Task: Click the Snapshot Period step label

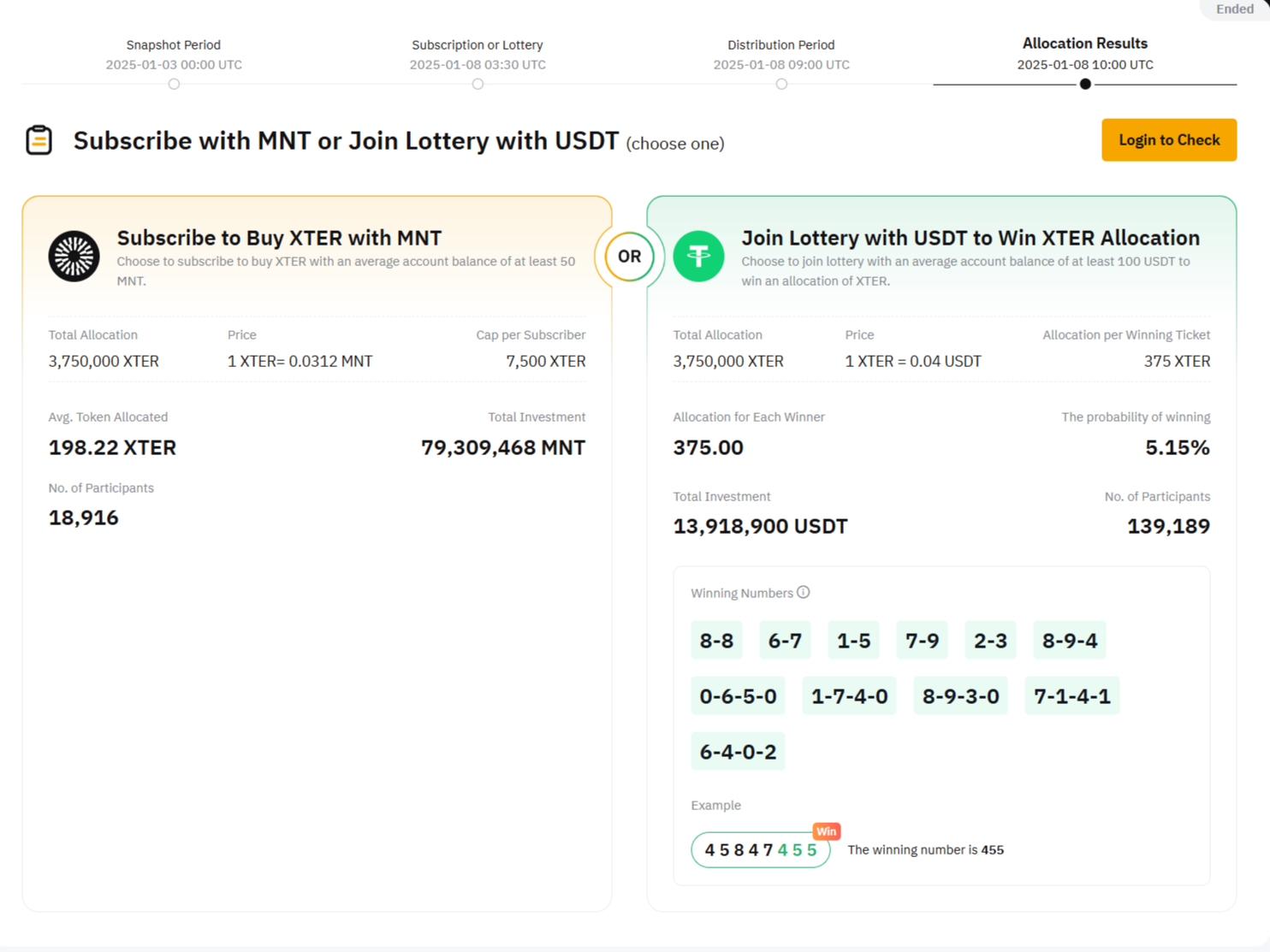Action: 174,44
